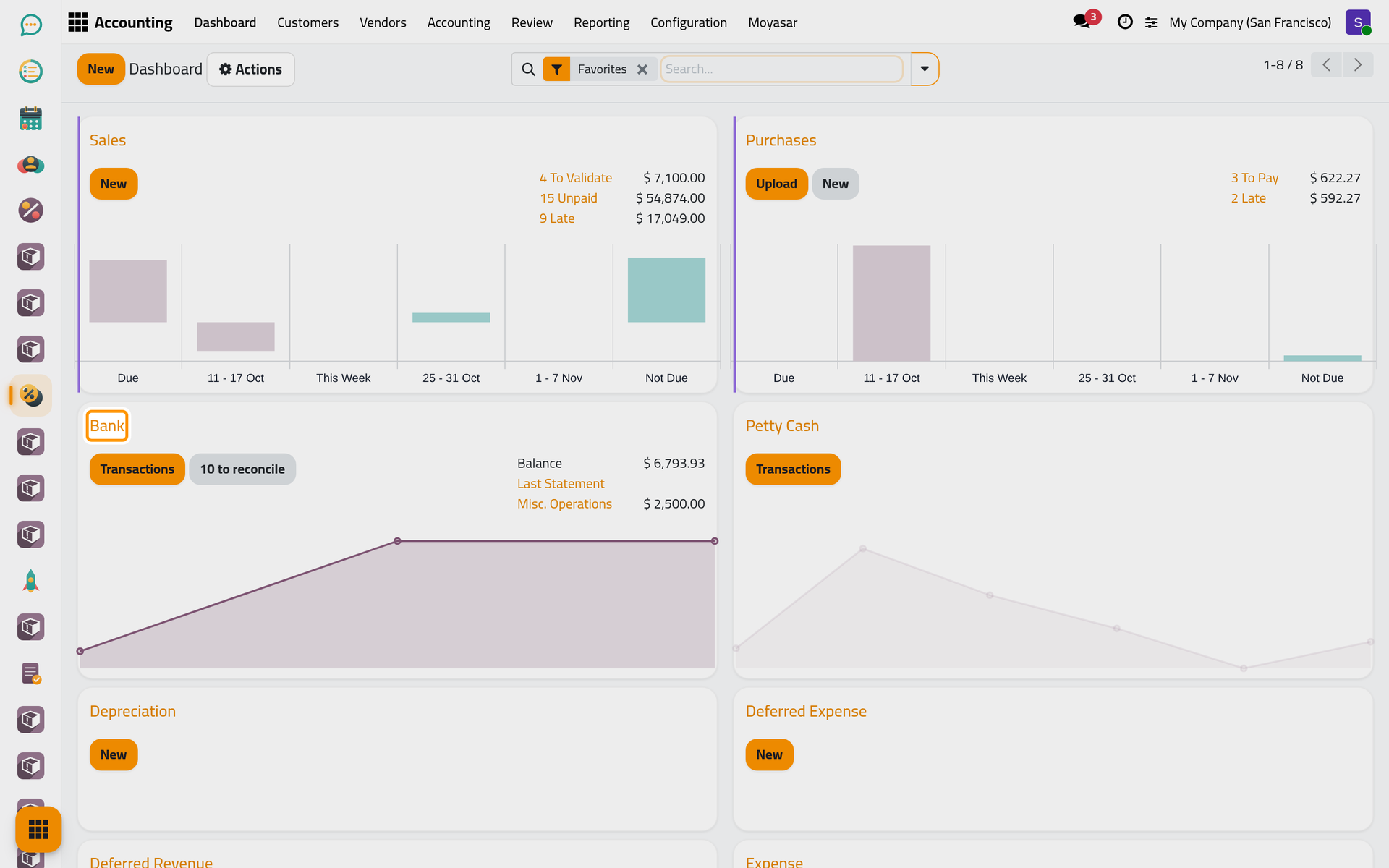Open the Last Statement link

pos(561,484)
